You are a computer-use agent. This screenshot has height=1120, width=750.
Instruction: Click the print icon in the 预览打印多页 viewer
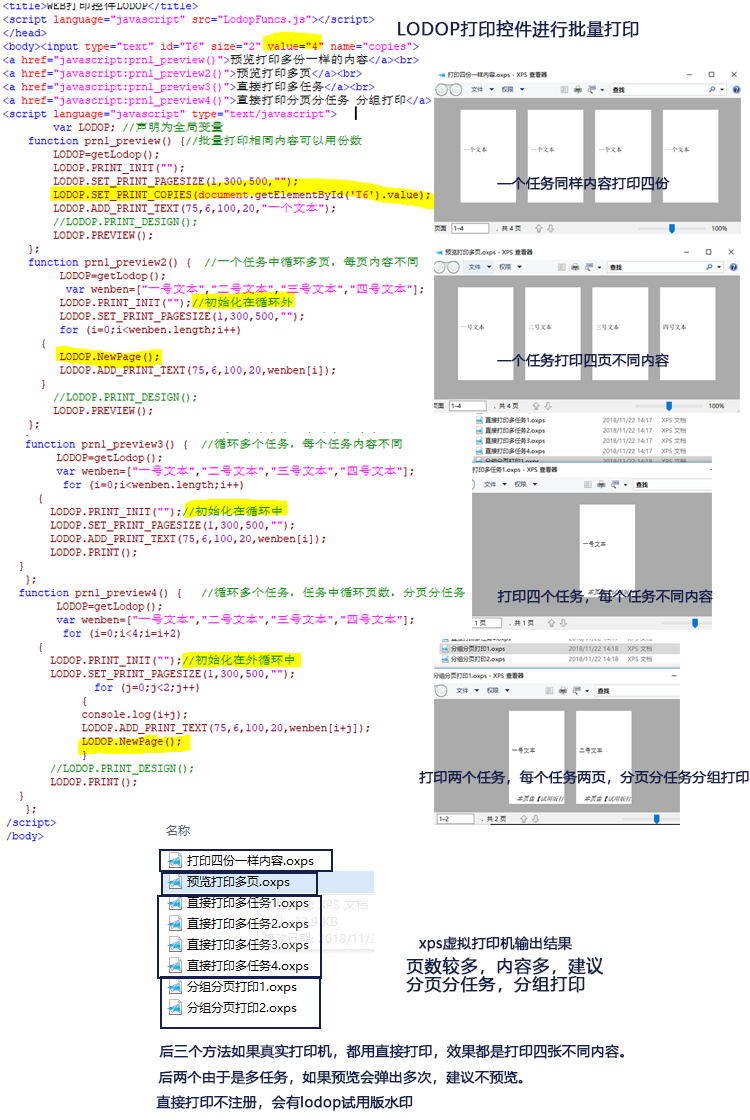tap(576, 267)
